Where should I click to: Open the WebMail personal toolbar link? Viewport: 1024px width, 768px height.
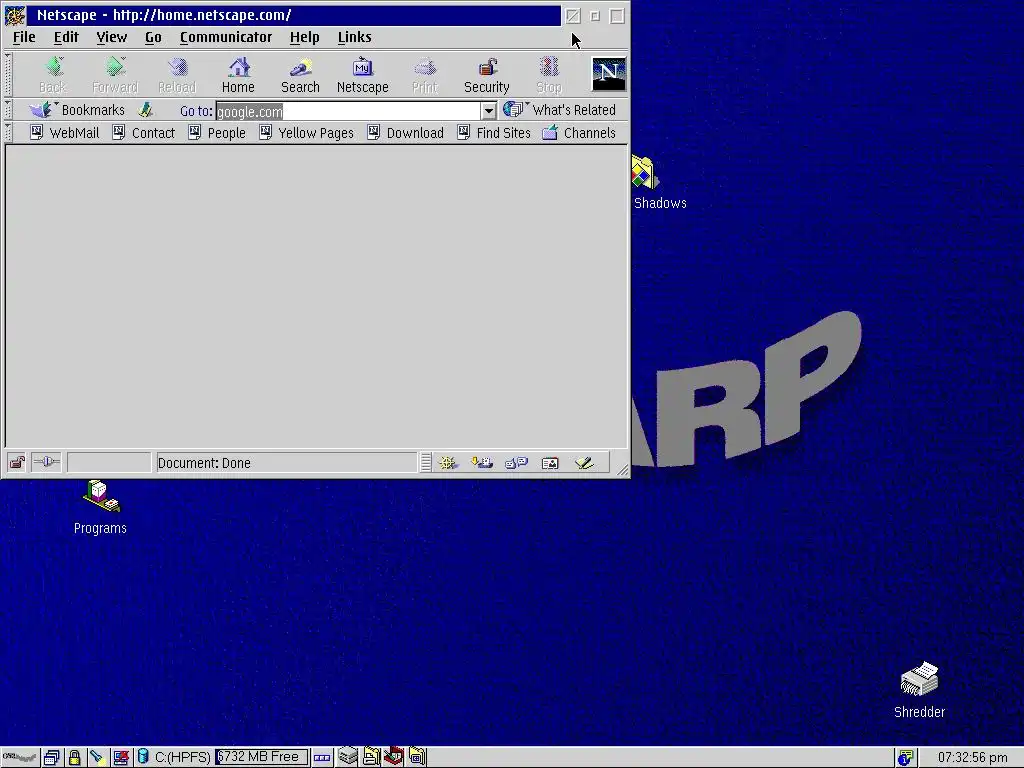(x=65, y=133)
